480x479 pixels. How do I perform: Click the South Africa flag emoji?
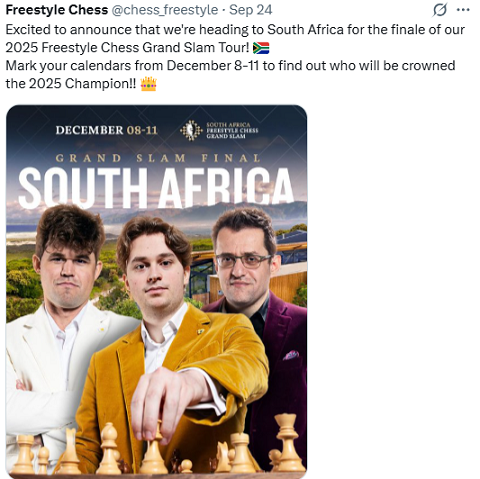[261, 48]
